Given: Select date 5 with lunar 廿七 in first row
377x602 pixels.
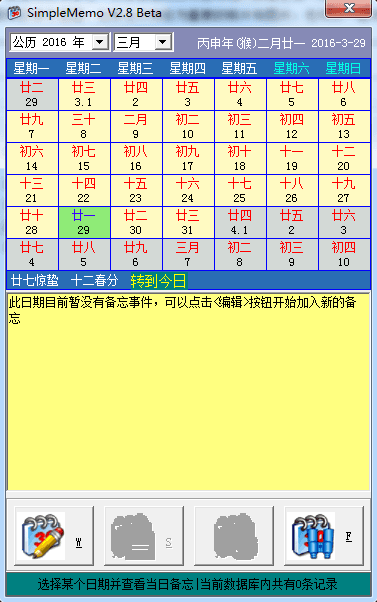Looking at the screenshot, I should coord(292,94).
